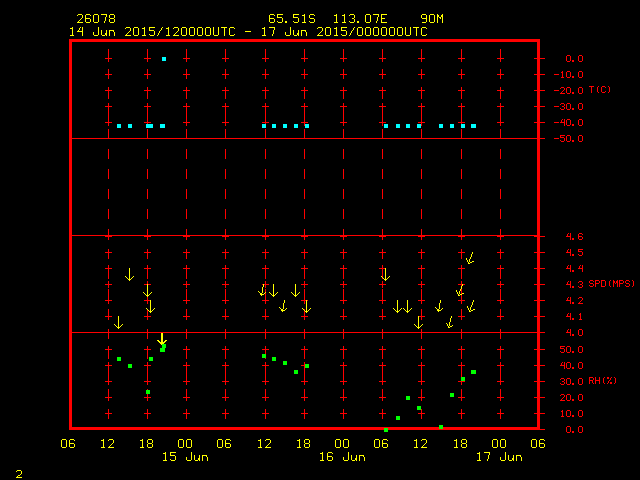This screenshot has width=640, height=480.
Task: Click the 90M elevation label
Action: tap(433, 19)
